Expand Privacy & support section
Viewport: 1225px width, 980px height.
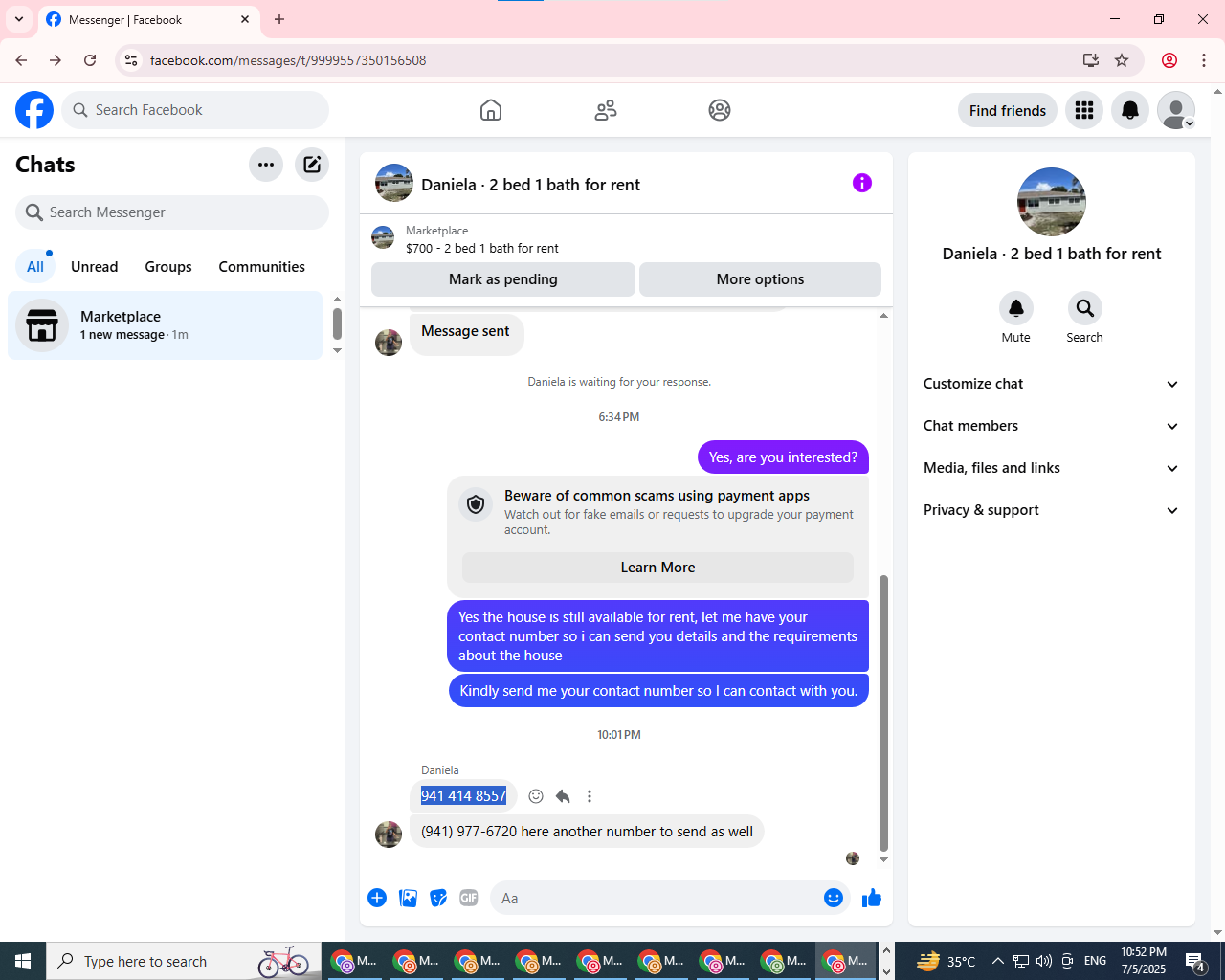(1052, 510)
